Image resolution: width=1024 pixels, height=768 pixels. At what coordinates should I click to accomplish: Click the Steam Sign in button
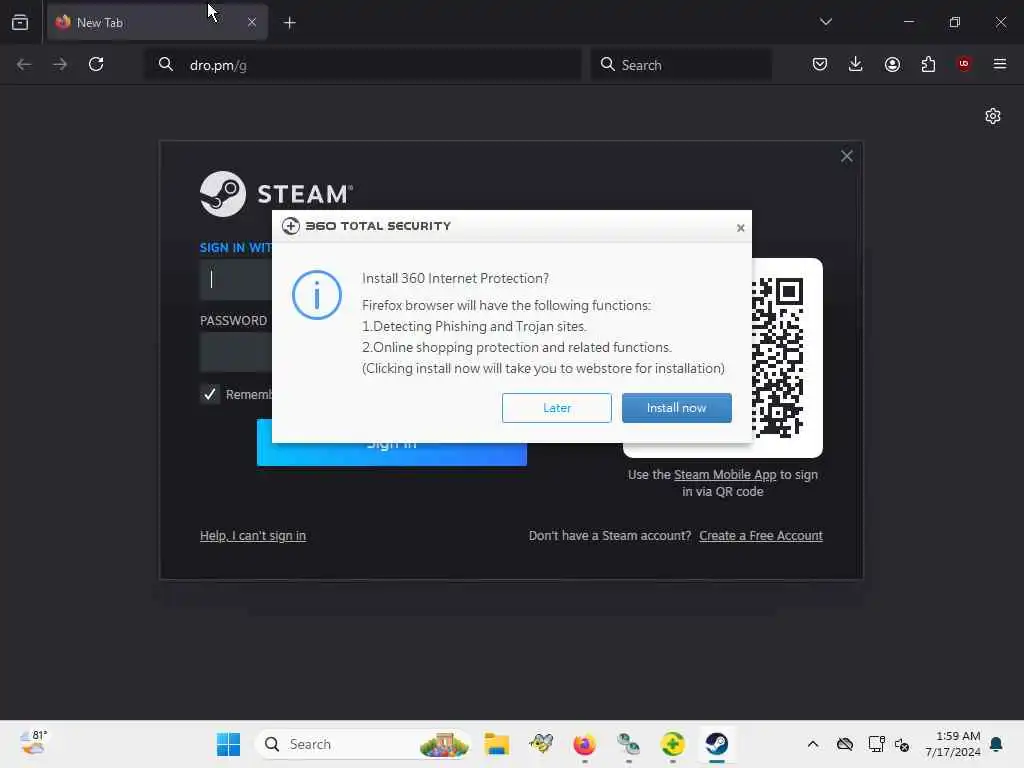[x=392, y=454]
